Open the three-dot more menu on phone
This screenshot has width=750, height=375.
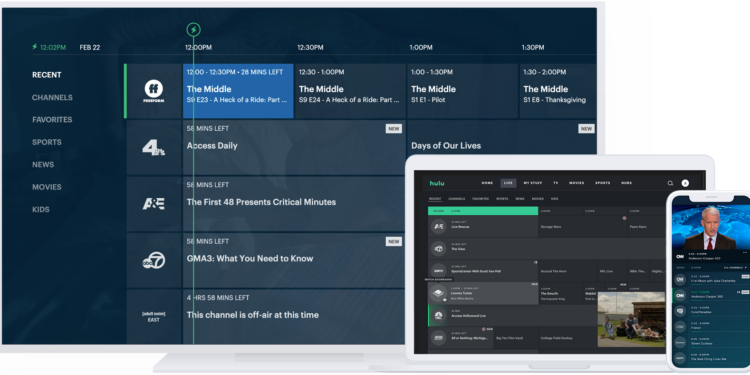pos(745,252)
